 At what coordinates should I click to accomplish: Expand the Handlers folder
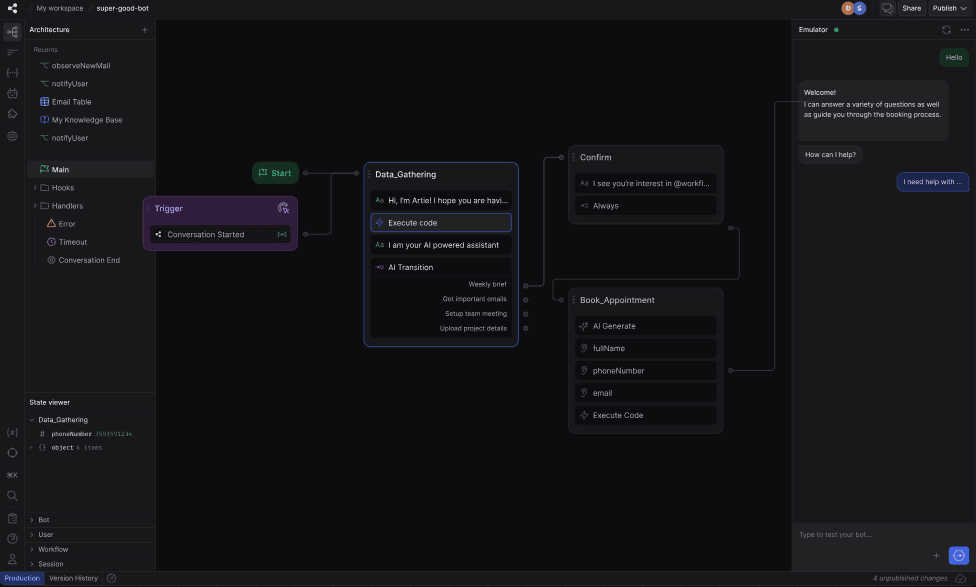click(35, 206)
